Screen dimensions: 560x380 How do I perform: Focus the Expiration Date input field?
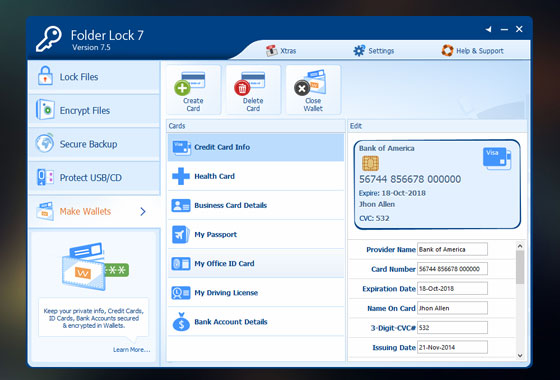click(x=452, y=289)
